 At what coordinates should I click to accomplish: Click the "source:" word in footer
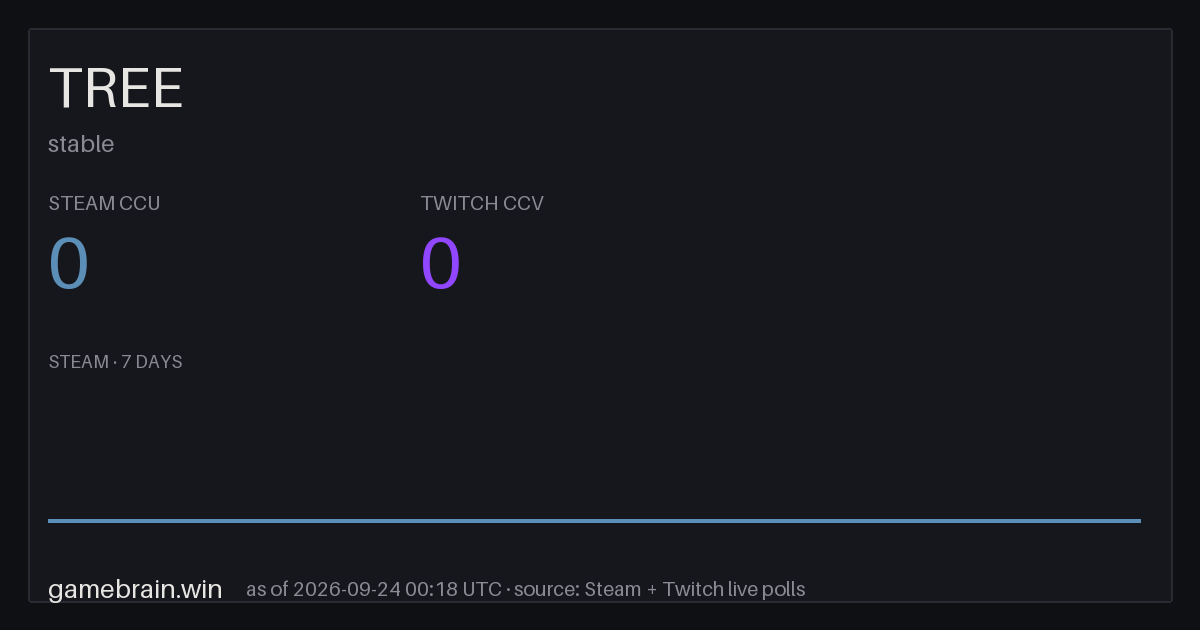(x=548, y=589)
